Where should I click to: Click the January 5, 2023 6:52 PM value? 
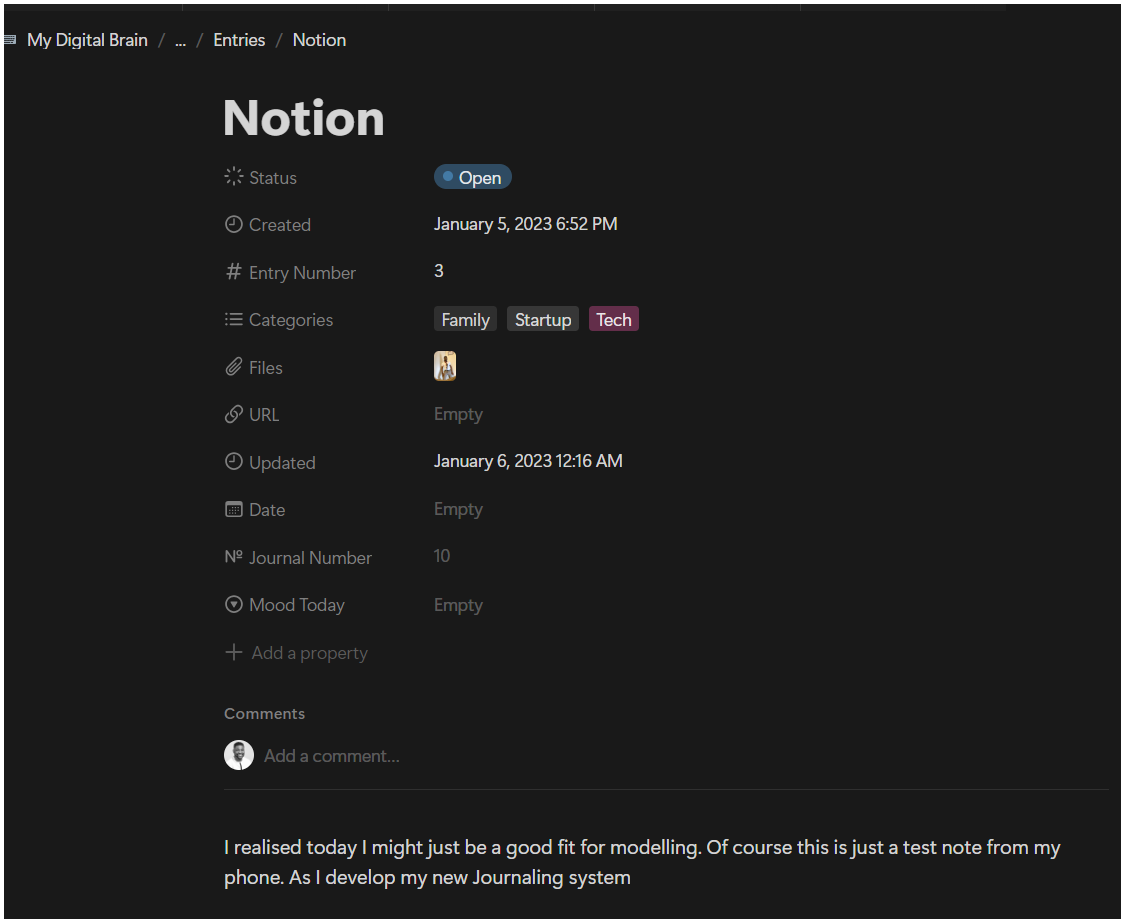[526, 224]
